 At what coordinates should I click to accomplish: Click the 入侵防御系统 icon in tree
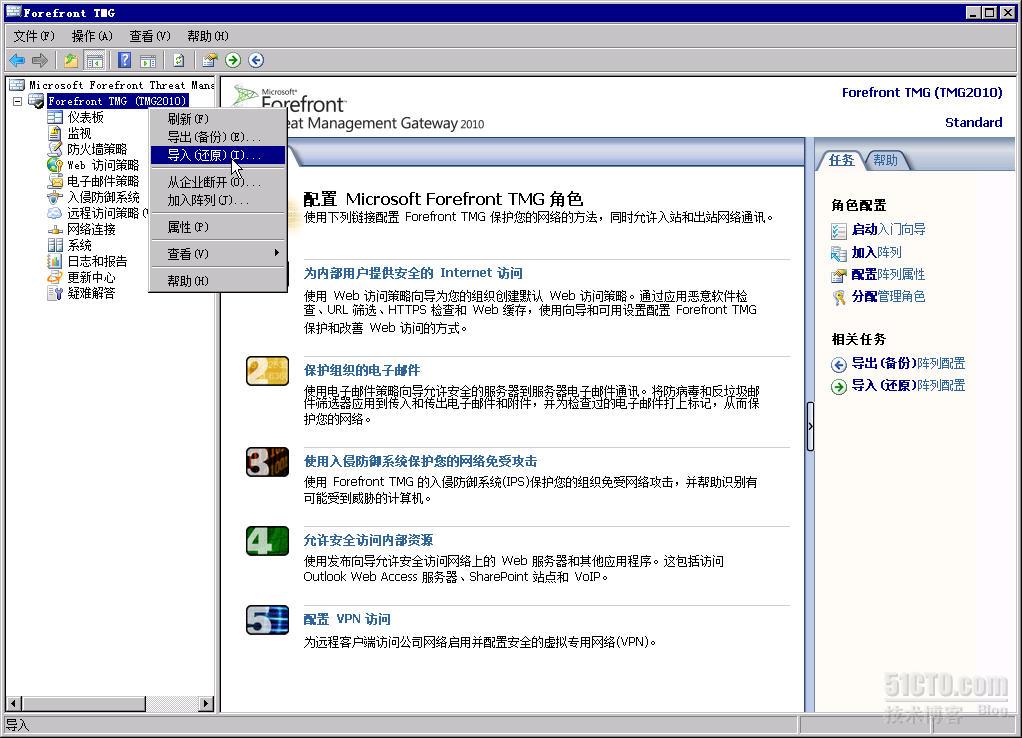[x=55, y=198]
